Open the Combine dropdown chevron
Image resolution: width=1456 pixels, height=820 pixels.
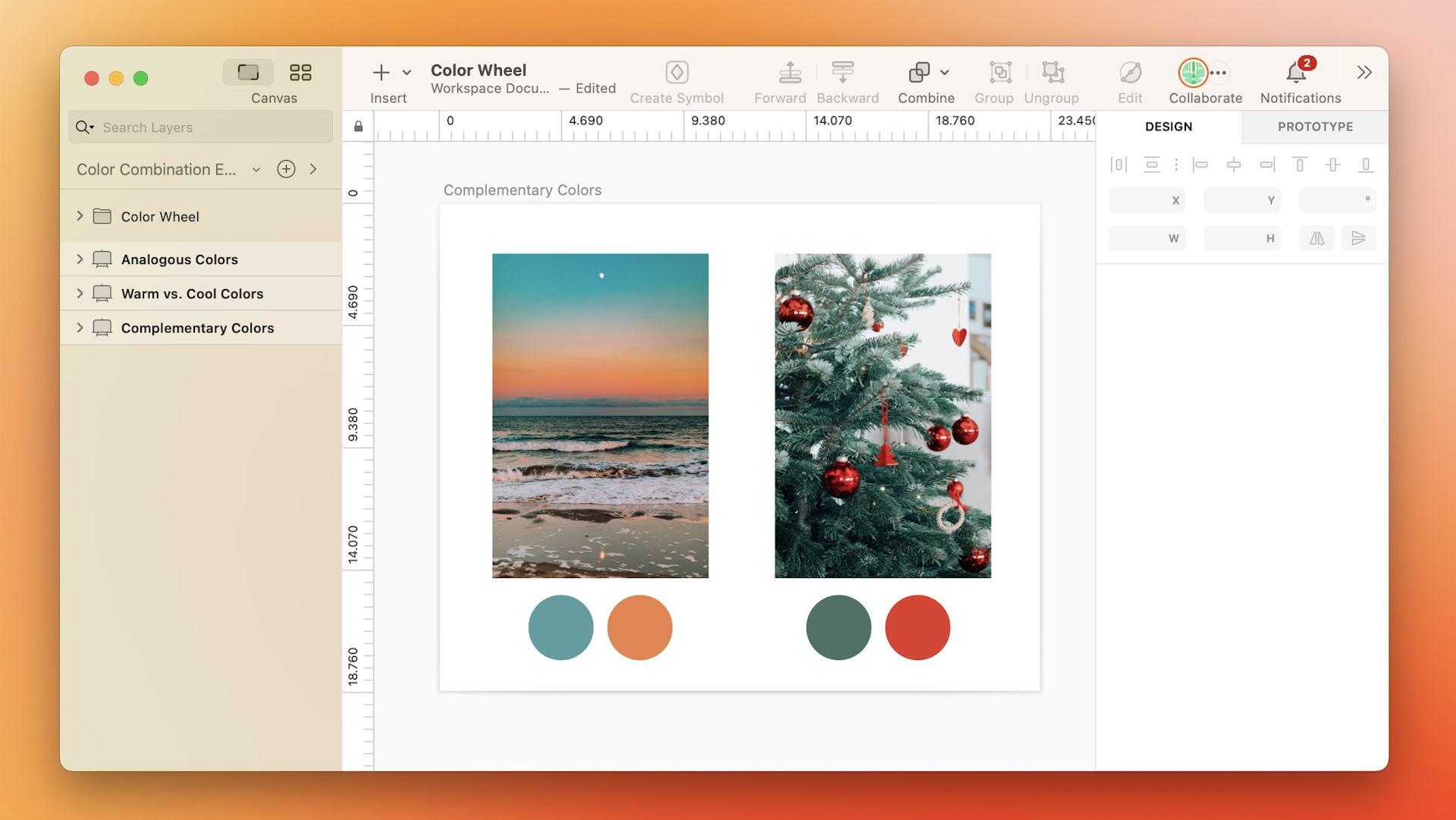click(945, 71)
